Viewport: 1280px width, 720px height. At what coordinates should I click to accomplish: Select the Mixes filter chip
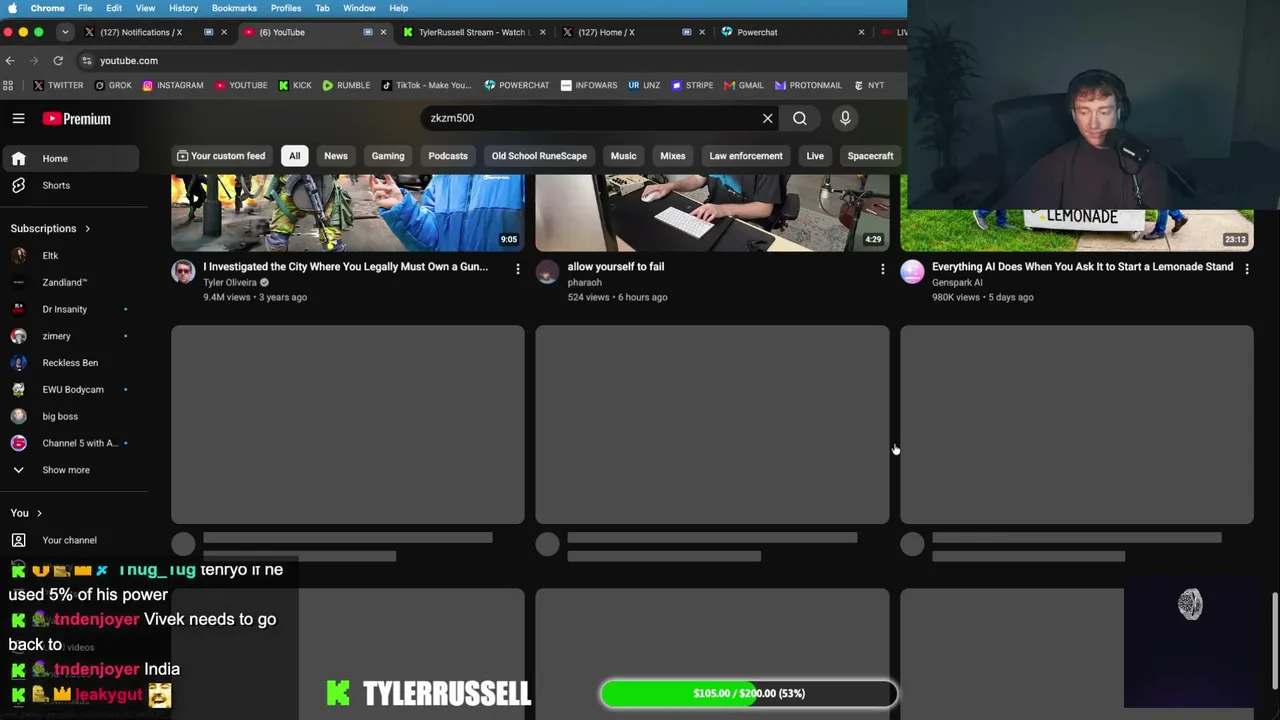click(673, 156)
